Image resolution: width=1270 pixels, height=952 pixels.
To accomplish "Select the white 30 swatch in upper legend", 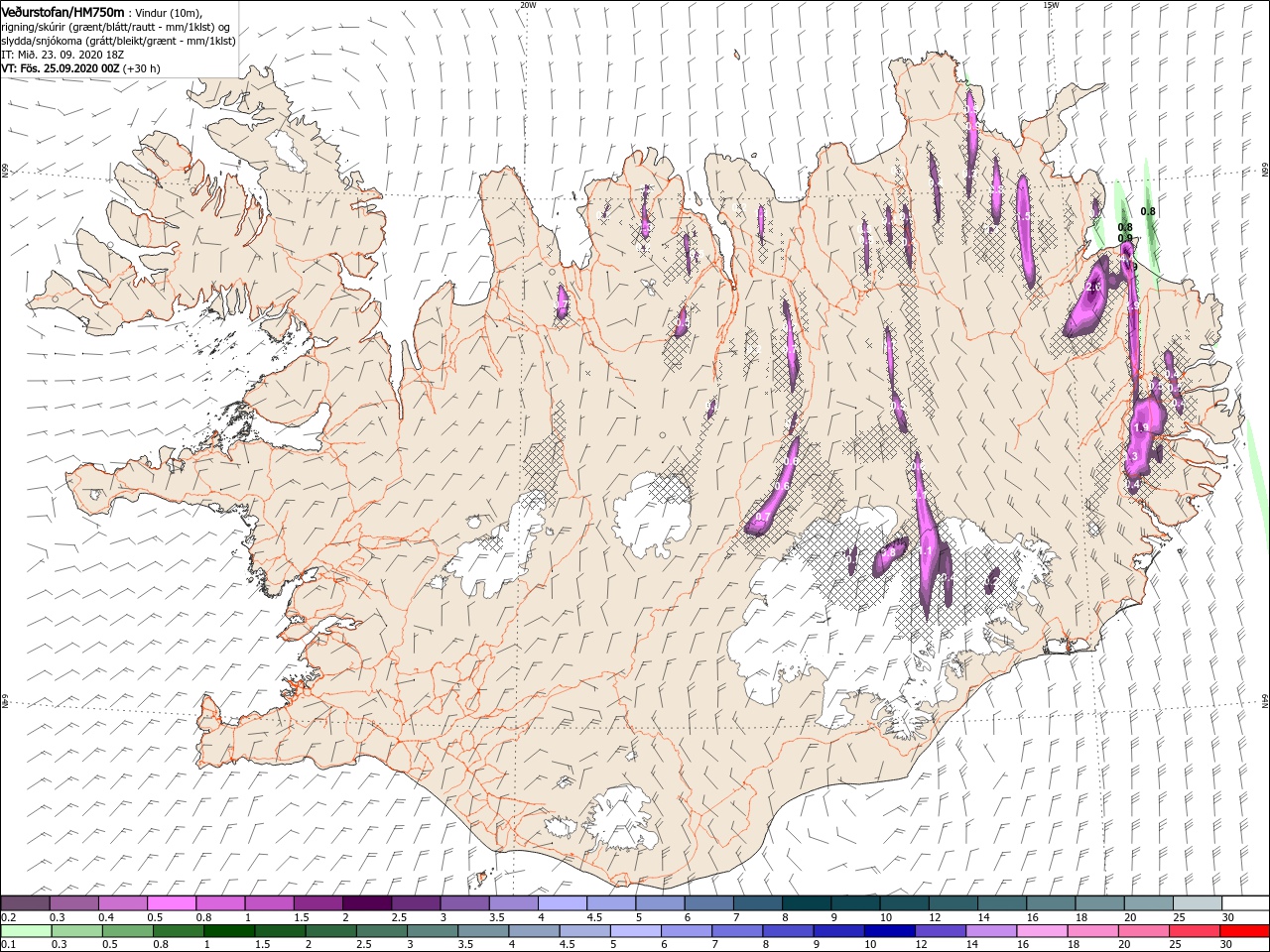I will pos(1244,903).
